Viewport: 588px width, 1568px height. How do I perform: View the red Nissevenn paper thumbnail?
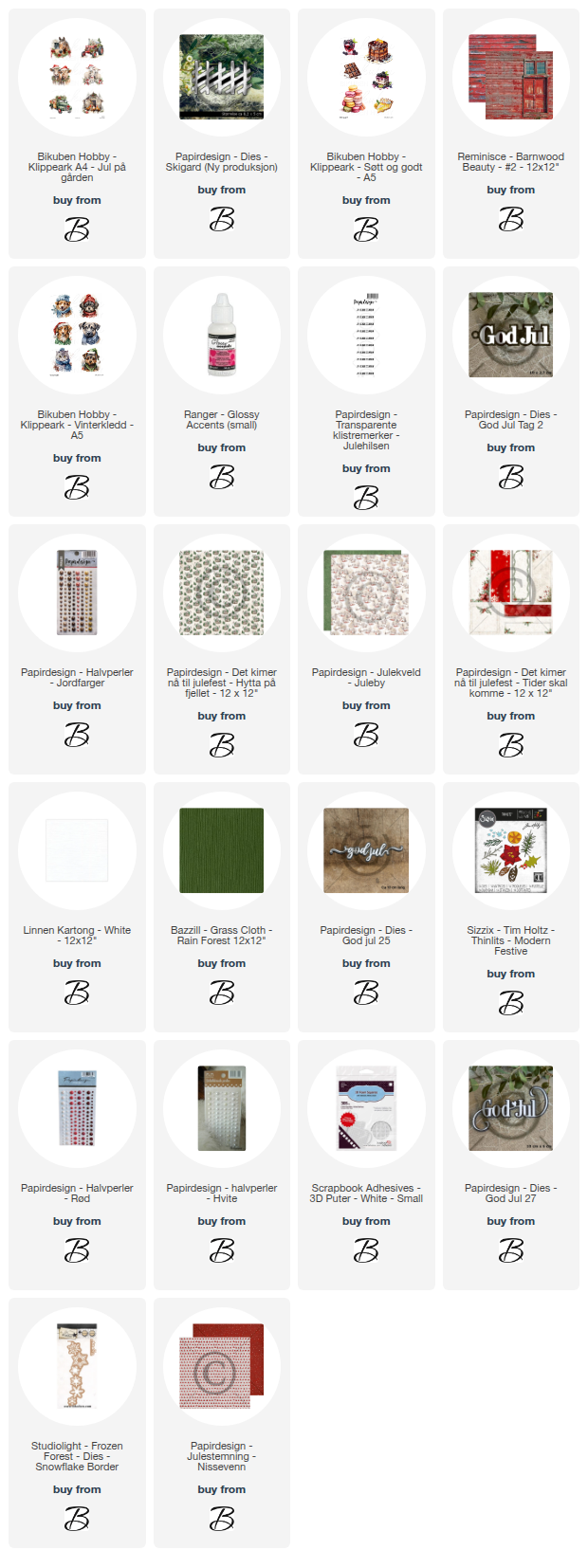point(222,1367)
